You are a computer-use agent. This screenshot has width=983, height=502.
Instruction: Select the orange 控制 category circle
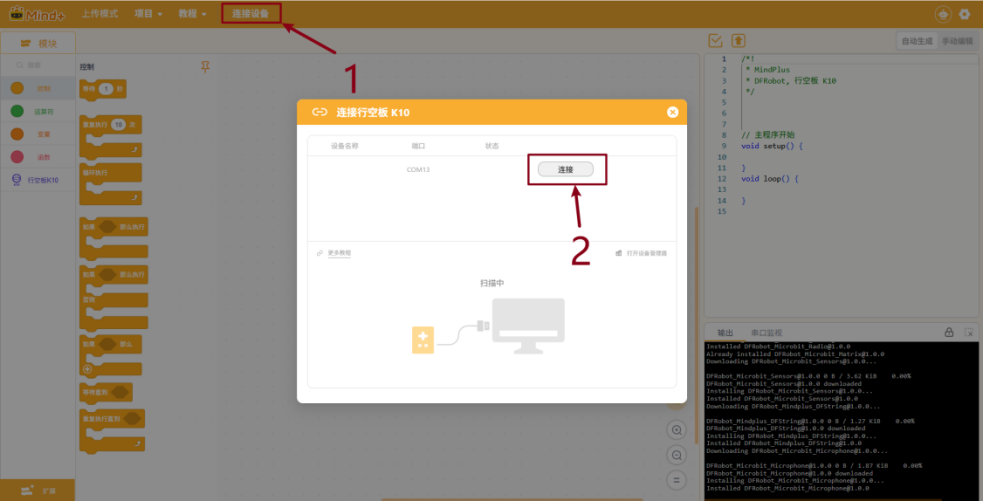18,88
